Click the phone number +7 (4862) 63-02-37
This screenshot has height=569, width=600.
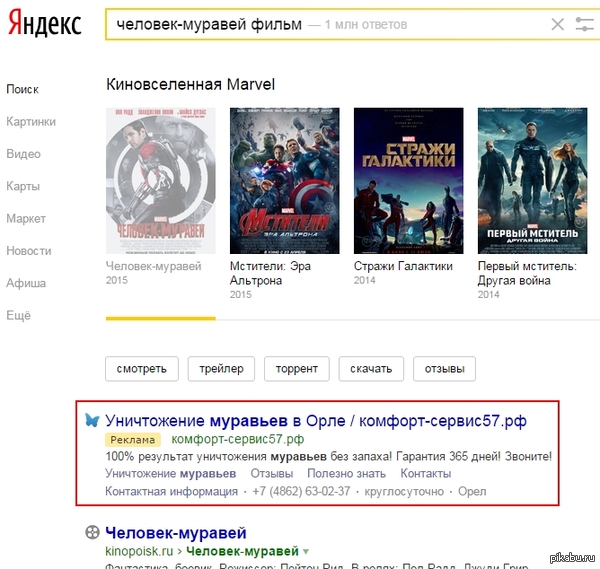click(301, 491)
